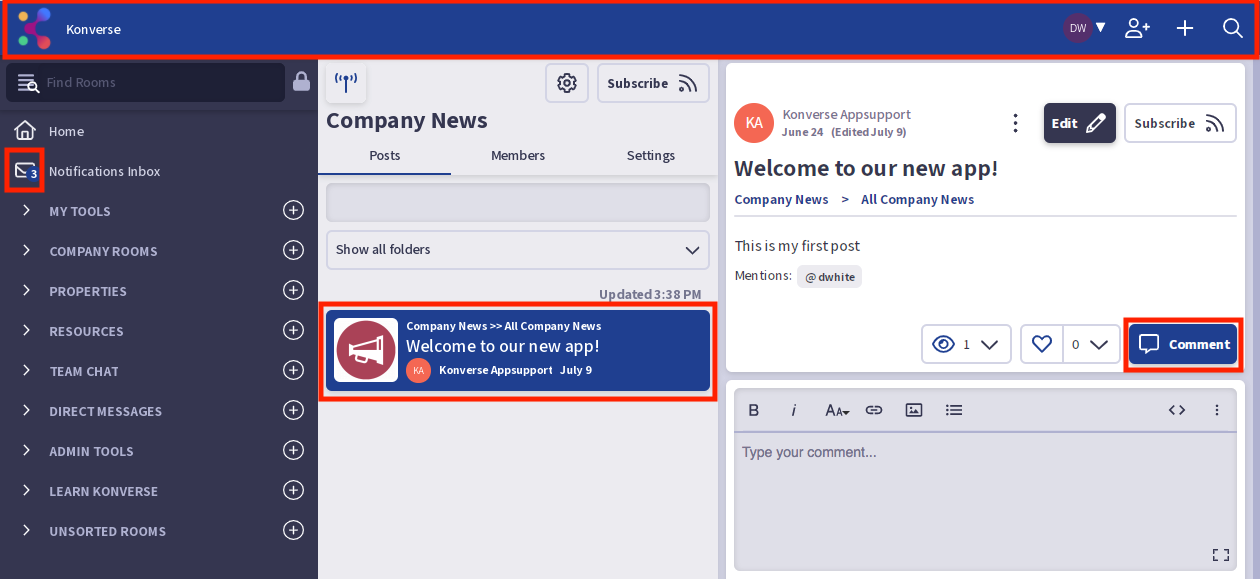Click the Comment button
The image size is (1260, 579).
(x=1184, y=344)
